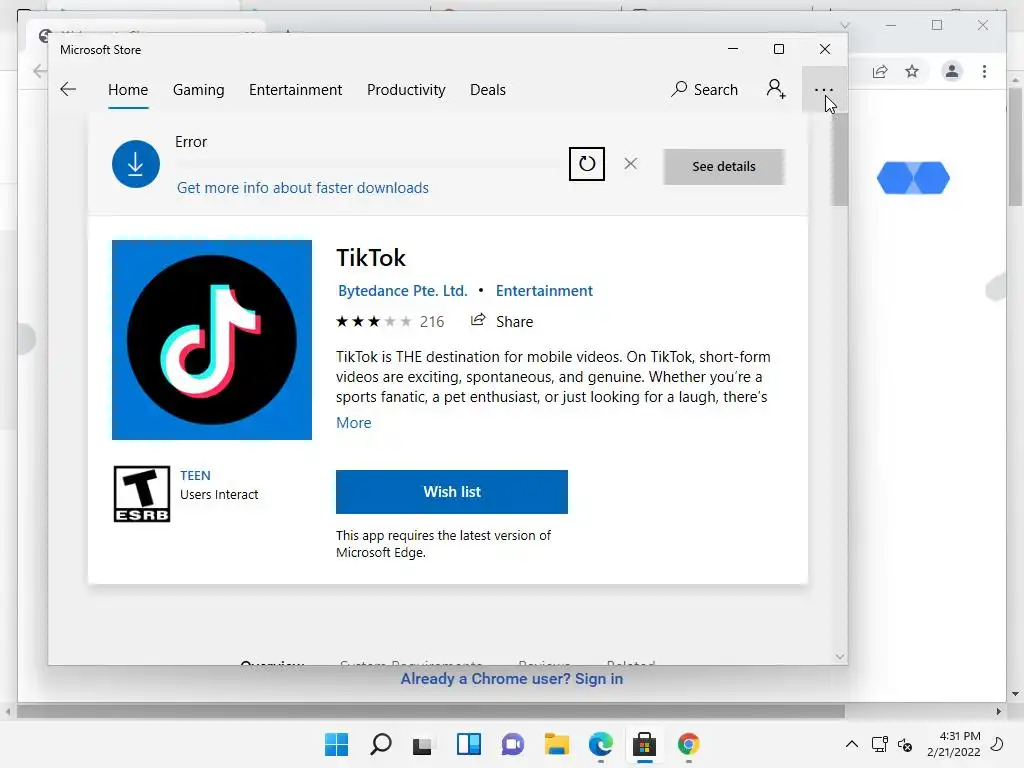The image size is (1024, 768).
Task: Click the network status tray icon
Action: (880, 744)
